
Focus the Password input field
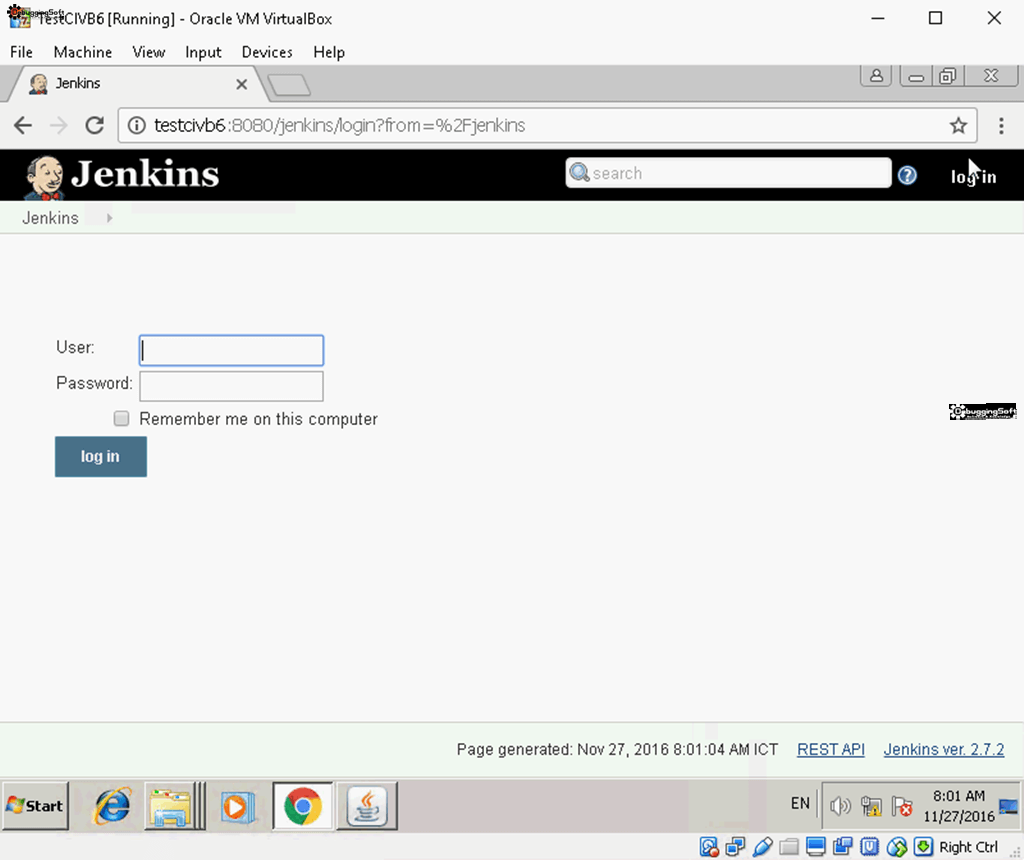click(231, 386)
